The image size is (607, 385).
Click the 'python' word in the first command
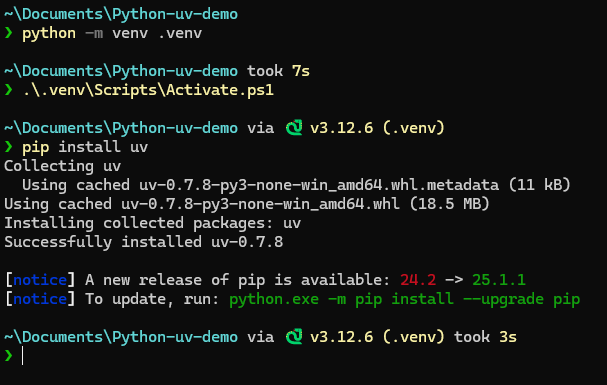point(49,34)
